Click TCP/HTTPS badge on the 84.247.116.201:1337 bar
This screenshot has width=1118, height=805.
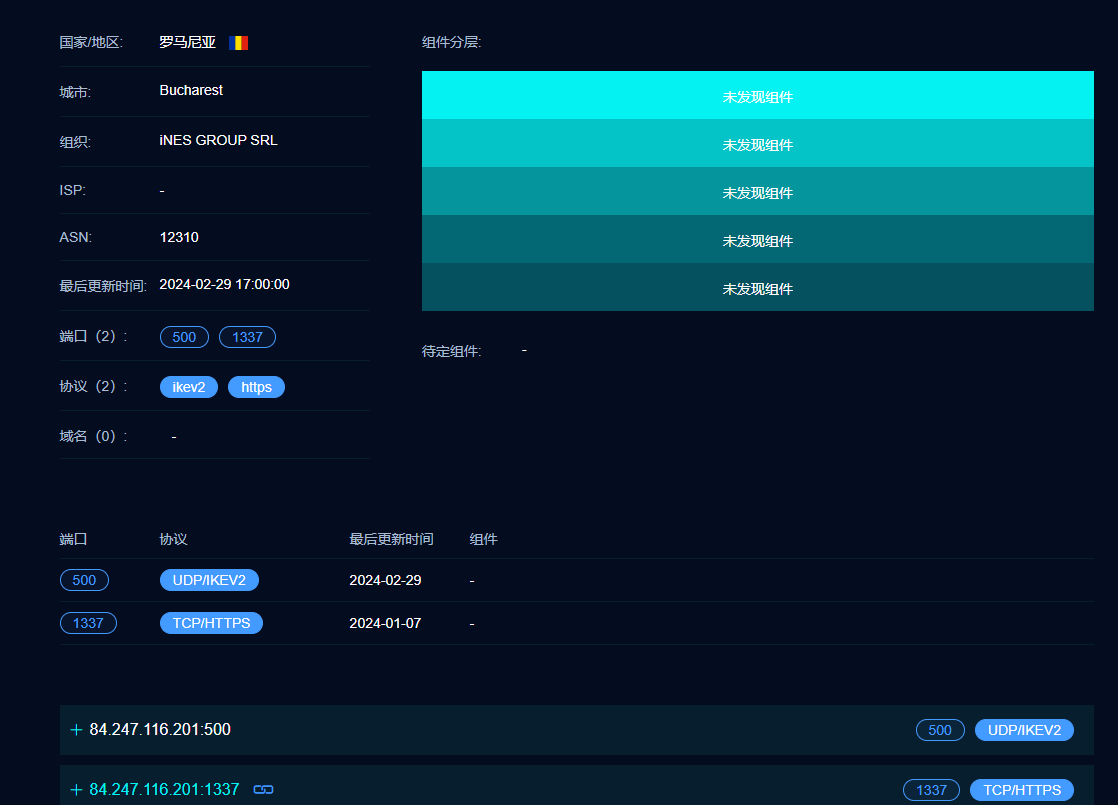(x=1022, y=790)
